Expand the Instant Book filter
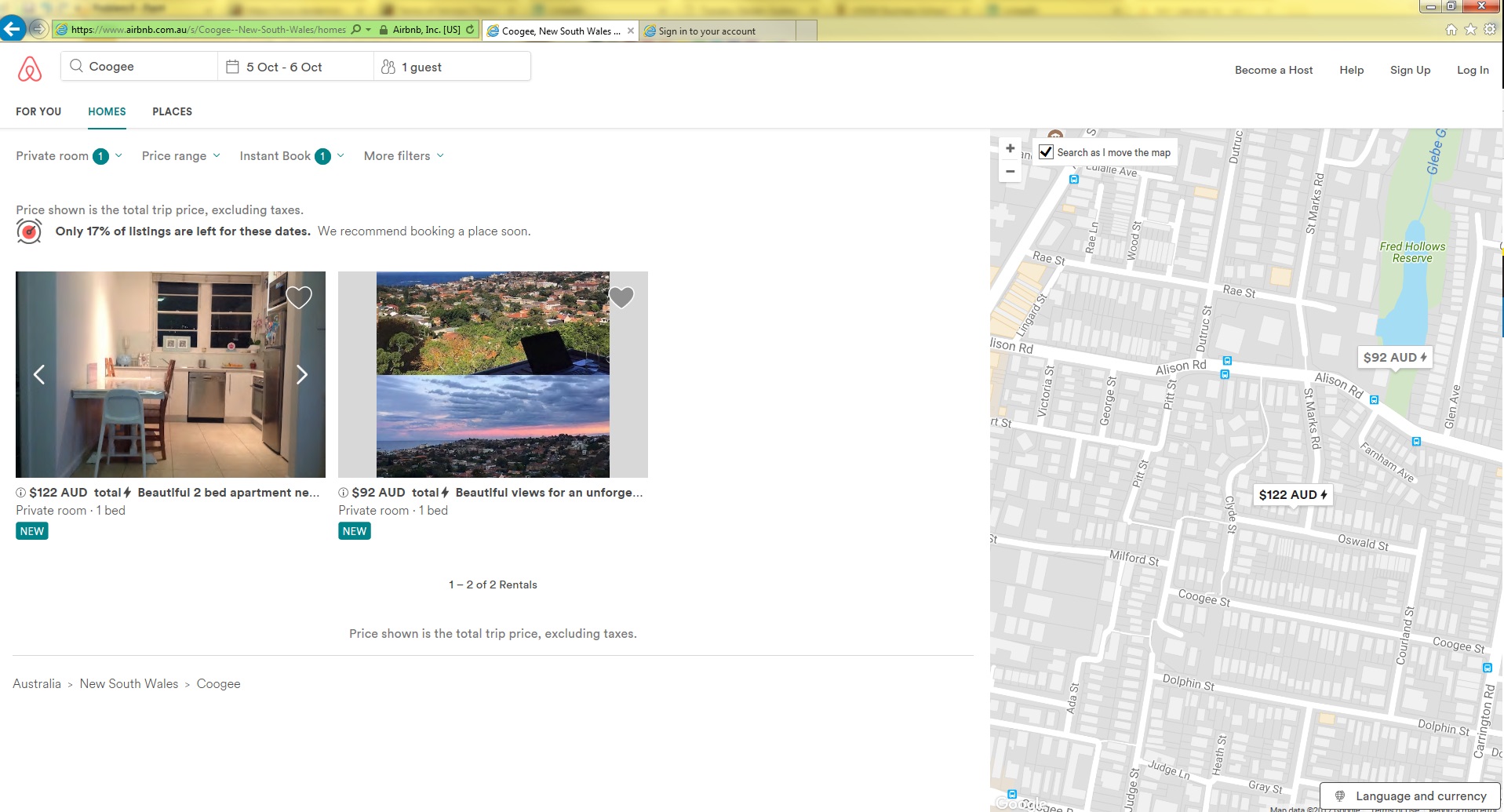This screenshot has height=812, width=1504. 291,156
